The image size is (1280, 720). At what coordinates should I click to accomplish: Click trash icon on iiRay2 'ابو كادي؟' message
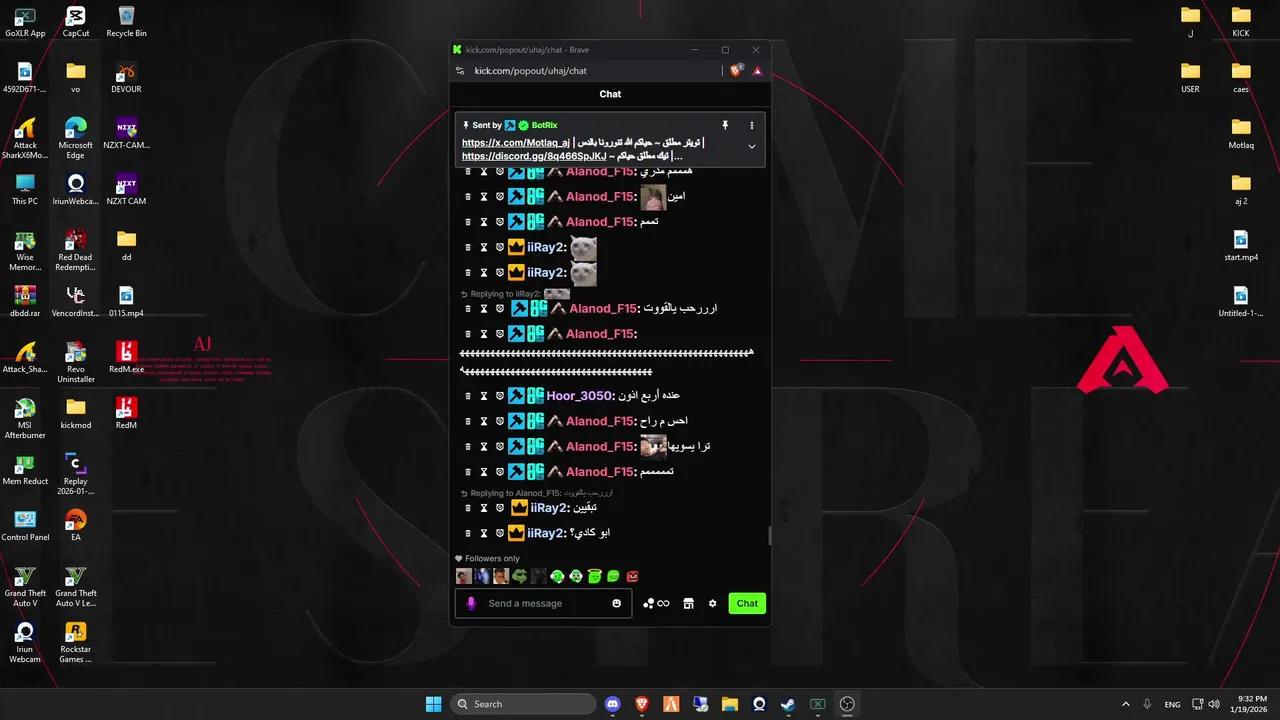tap(468, 533)
